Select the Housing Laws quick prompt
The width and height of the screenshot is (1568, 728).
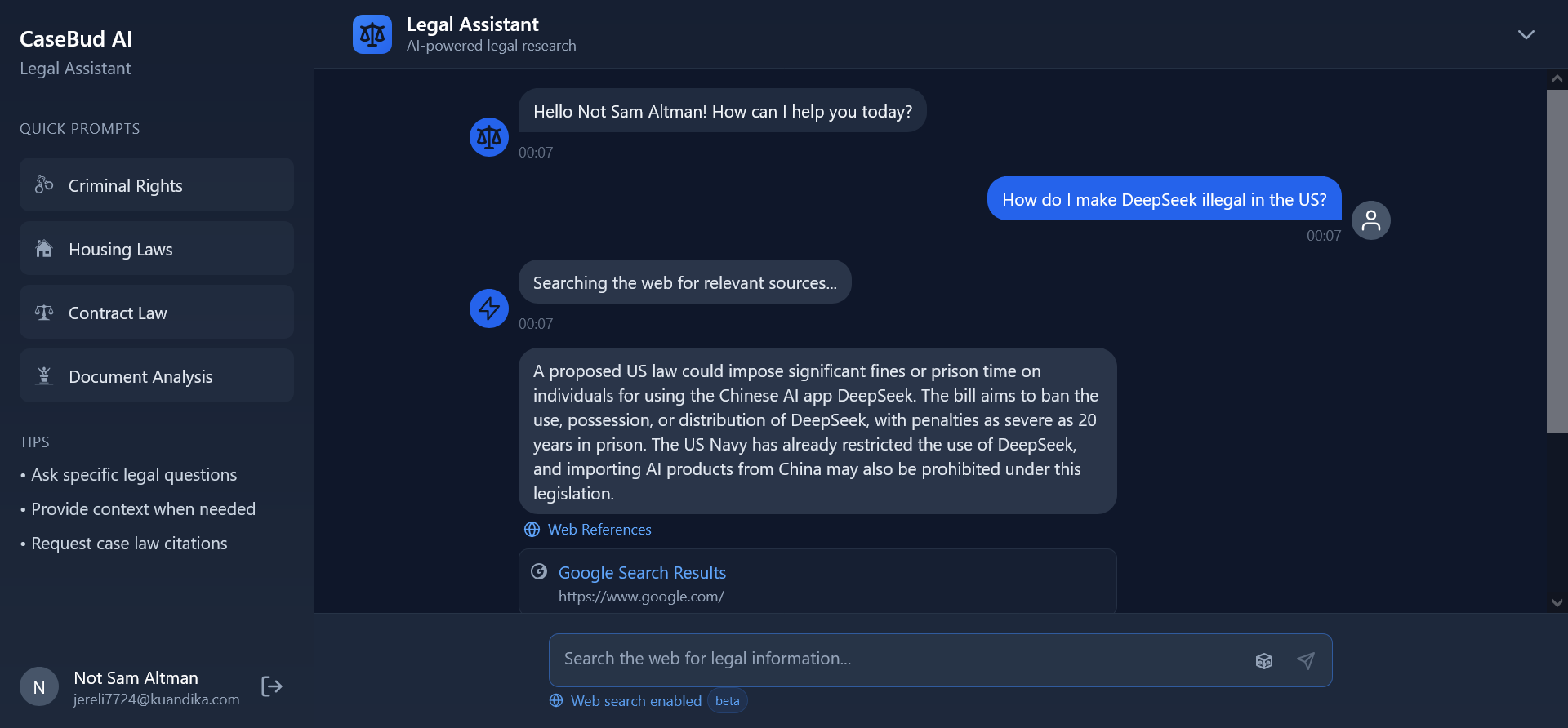click(x=157, y=249)
